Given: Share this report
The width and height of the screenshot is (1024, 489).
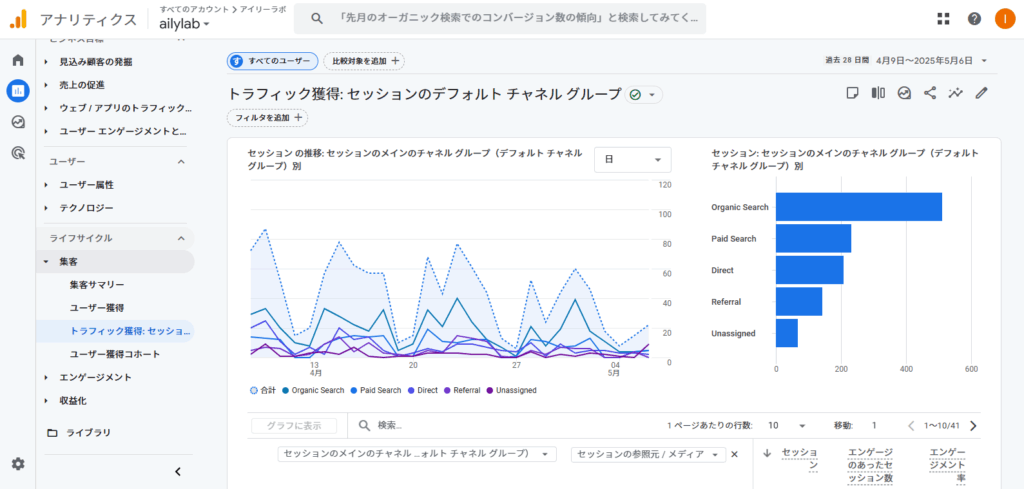Looking at the screenshot, I should [x=930, y=93].
